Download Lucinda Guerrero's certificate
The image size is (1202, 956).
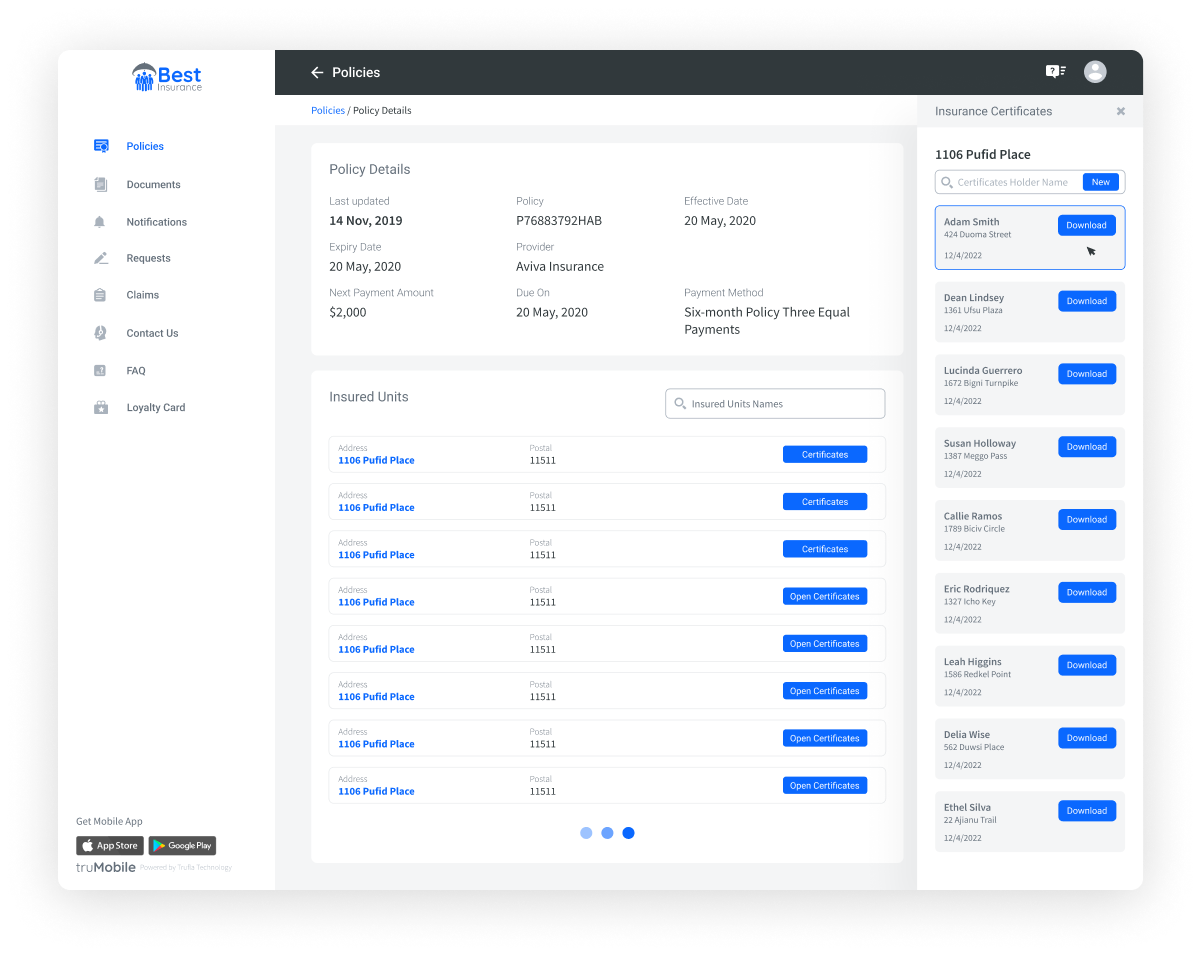pos(1086,374)
